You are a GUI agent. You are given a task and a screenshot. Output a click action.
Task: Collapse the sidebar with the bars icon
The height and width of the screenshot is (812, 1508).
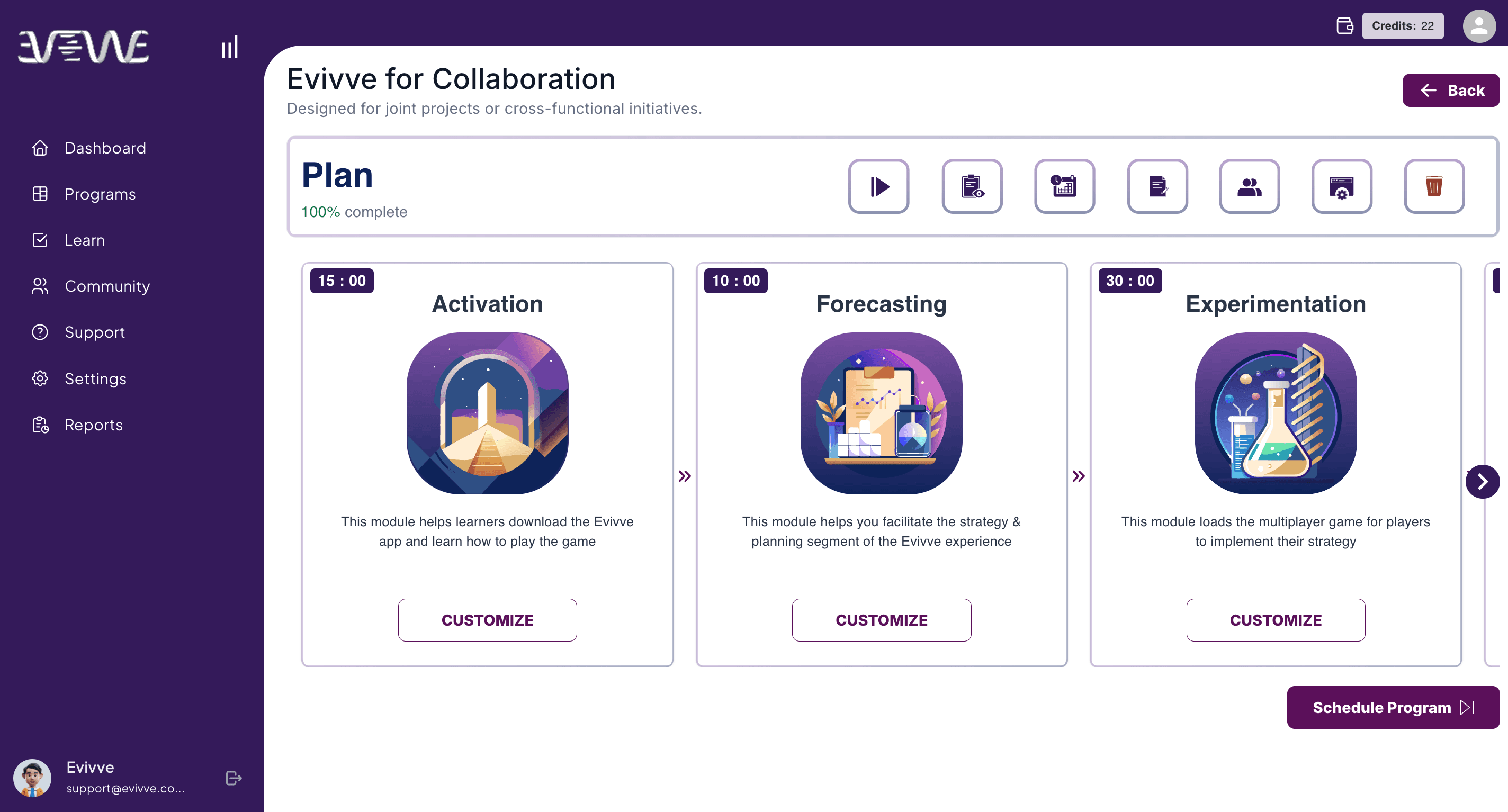pyautogui.click(x=229, y=47)
